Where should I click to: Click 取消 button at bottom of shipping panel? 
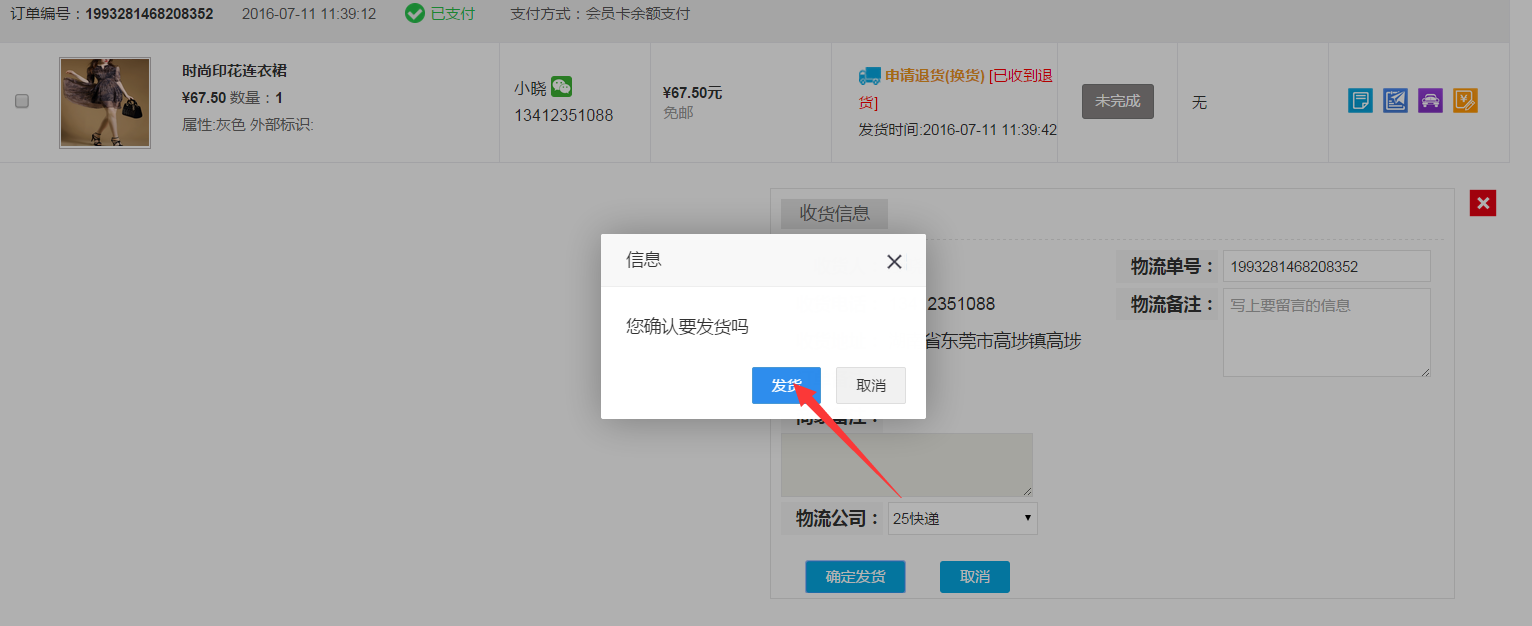(974, 577)
